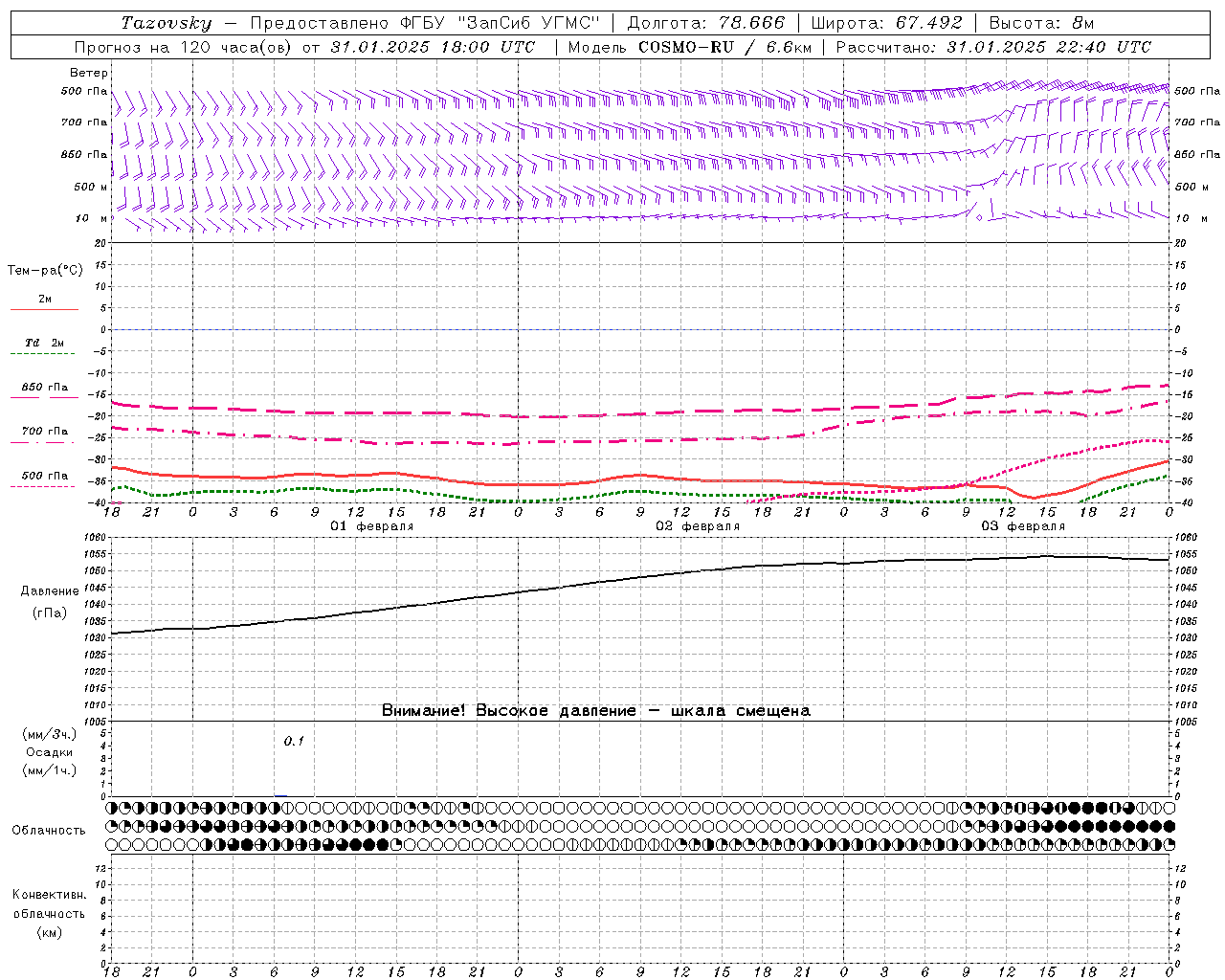This screenshot has width=1225, height=980.
Task: Select the 0.1 precipitation value
Action: click(x=294, y=741)
